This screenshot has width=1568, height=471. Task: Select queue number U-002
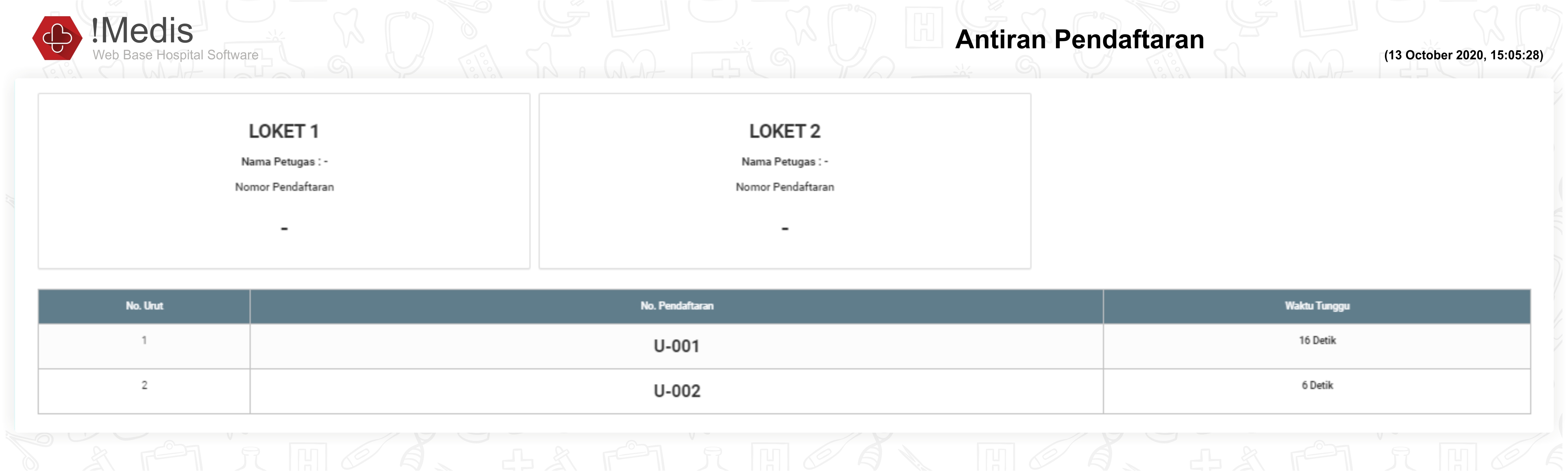coord(677,391)
